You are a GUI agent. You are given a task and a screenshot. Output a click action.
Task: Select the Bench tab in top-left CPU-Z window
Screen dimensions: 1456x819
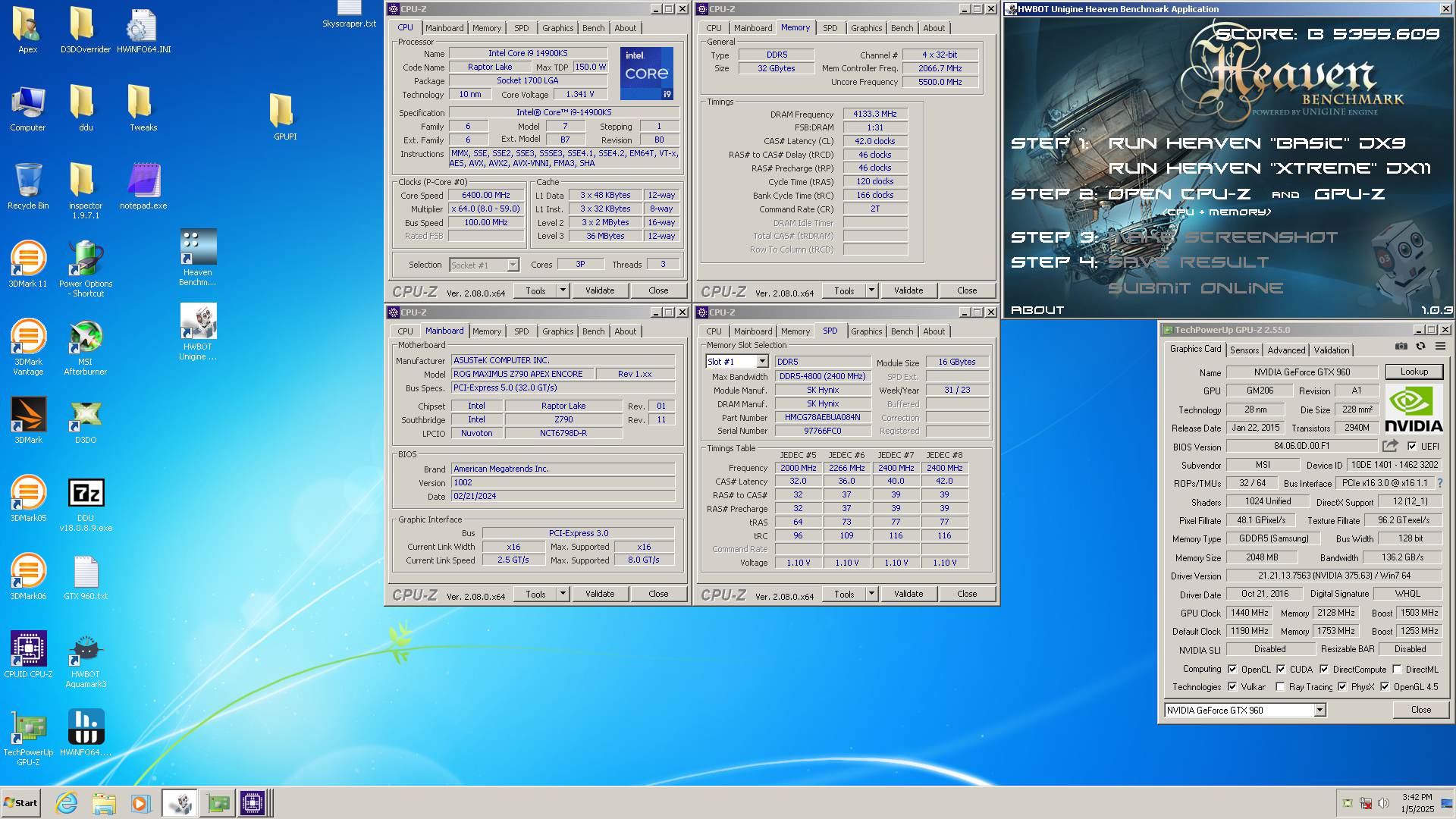coord(594,28)
